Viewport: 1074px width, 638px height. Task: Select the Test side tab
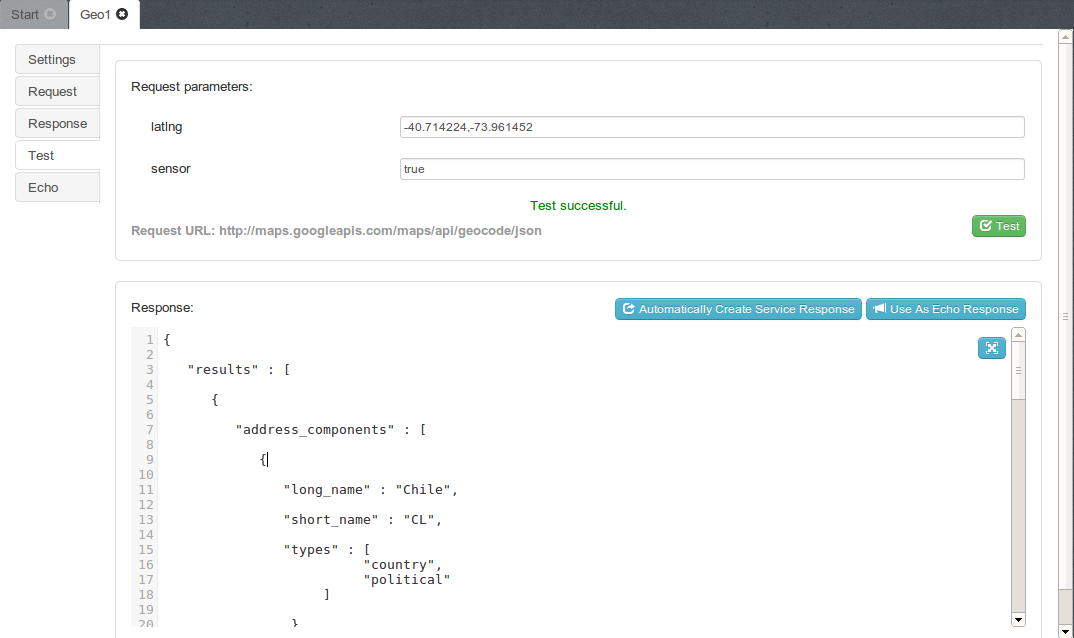coord(57,155)
